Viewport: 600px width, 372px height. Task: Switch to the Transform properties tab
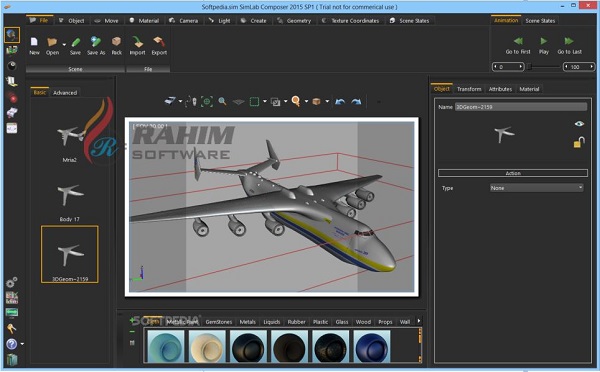point(469,89)
